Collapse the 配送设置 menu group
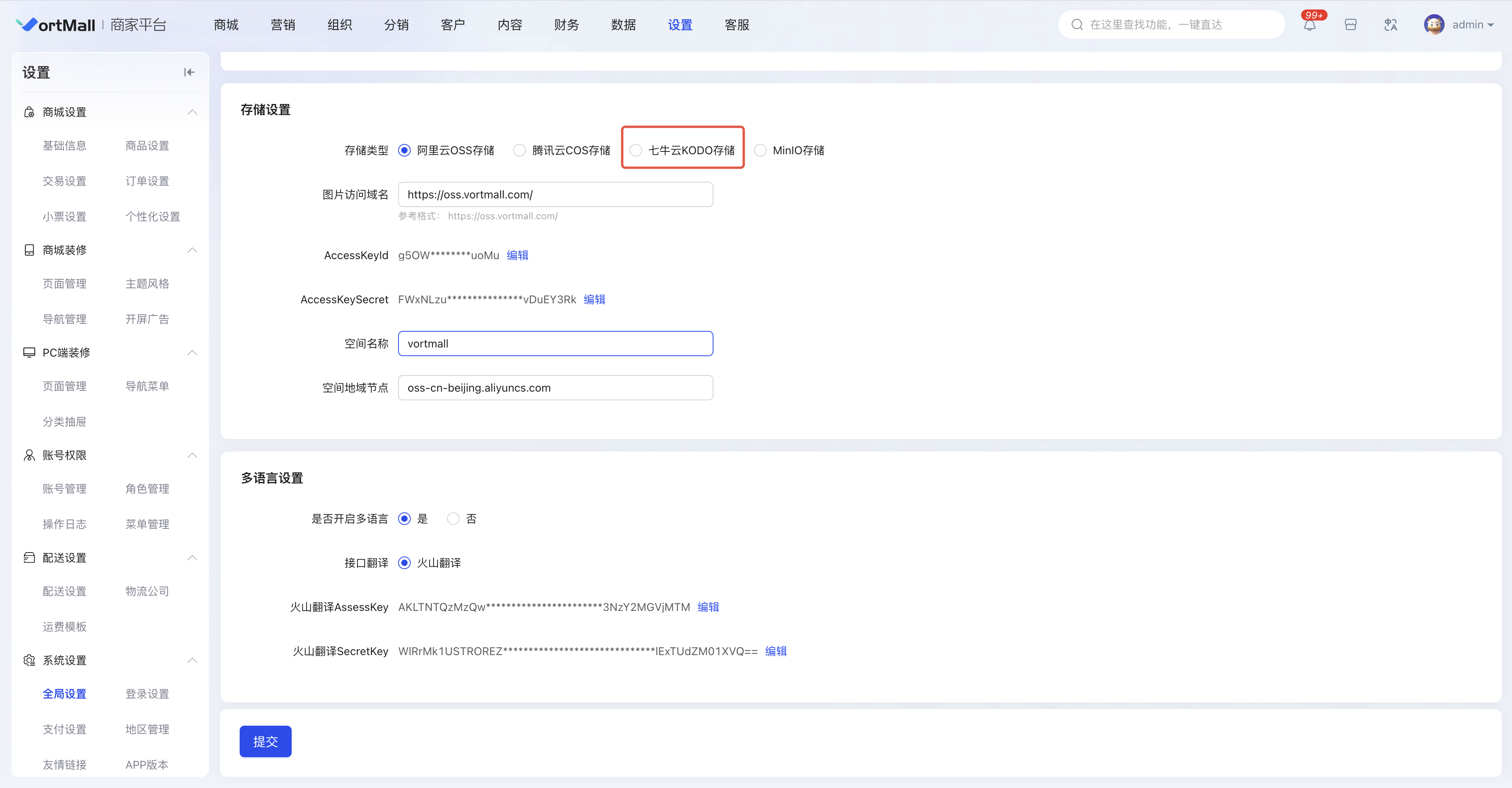Viewport: 1512px width, 788px height. pyautogui.click(x=192, y=558)
